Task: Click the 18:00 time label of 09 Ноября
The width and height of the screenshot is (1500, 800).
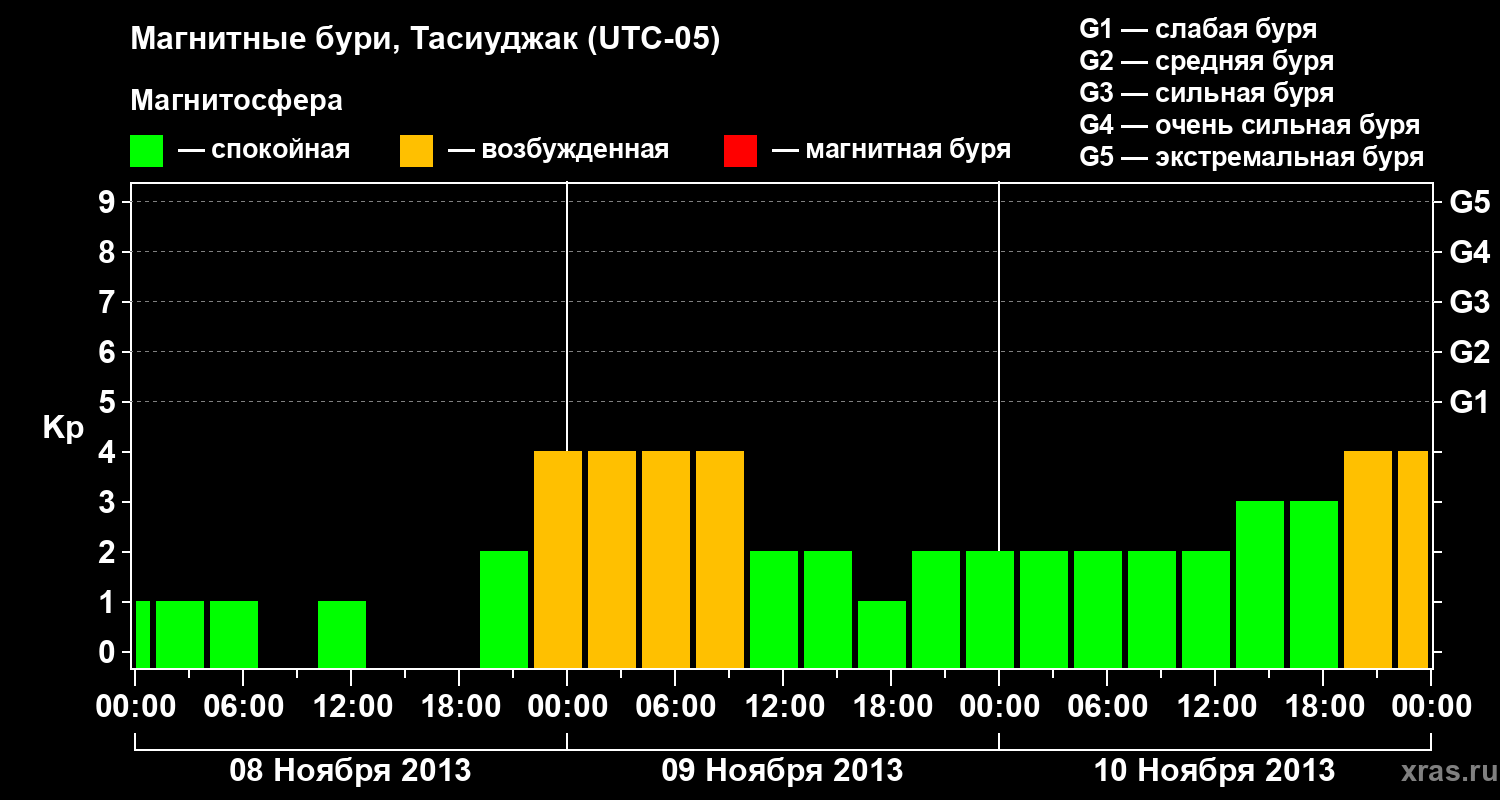Action: click(x=891, y=707)
